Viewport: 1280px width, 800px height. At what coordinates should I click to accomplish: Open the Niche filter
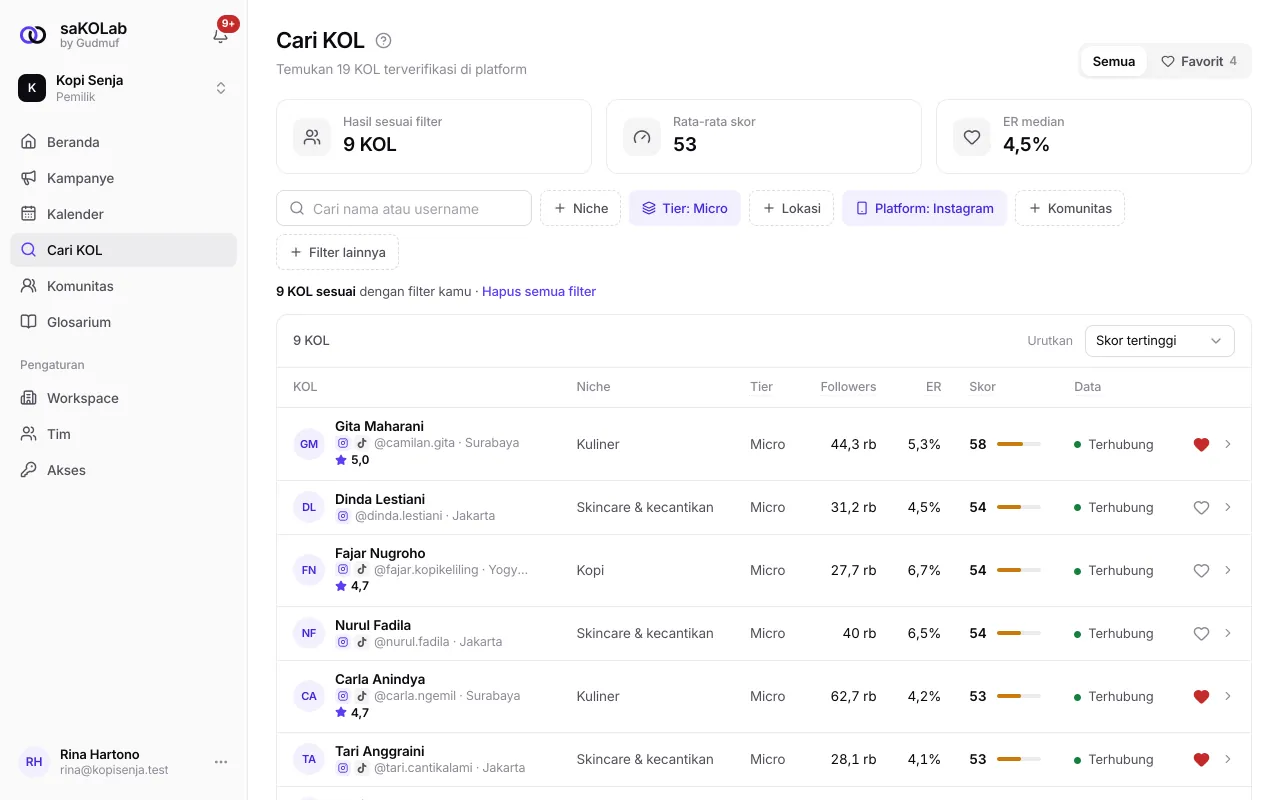[581, 208]
